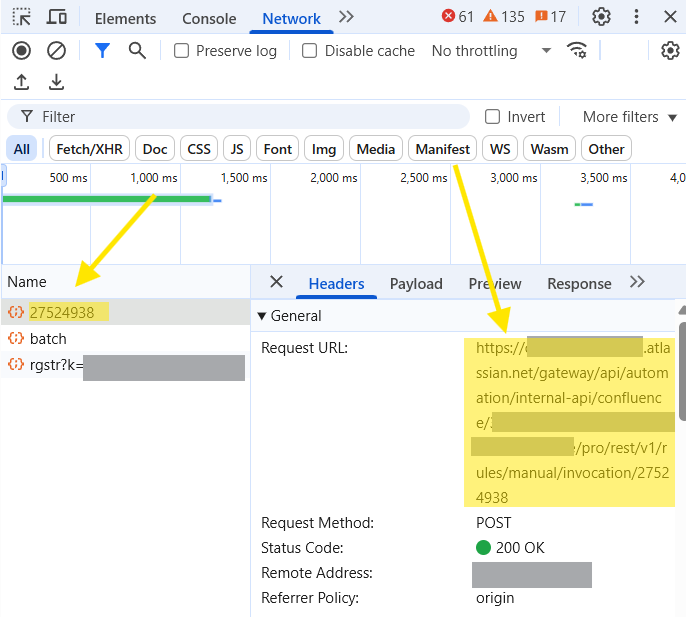The width and height of the screenshot is (686, 617).
Task: Switch to the Console tab
Action: (x=209, y=18)
